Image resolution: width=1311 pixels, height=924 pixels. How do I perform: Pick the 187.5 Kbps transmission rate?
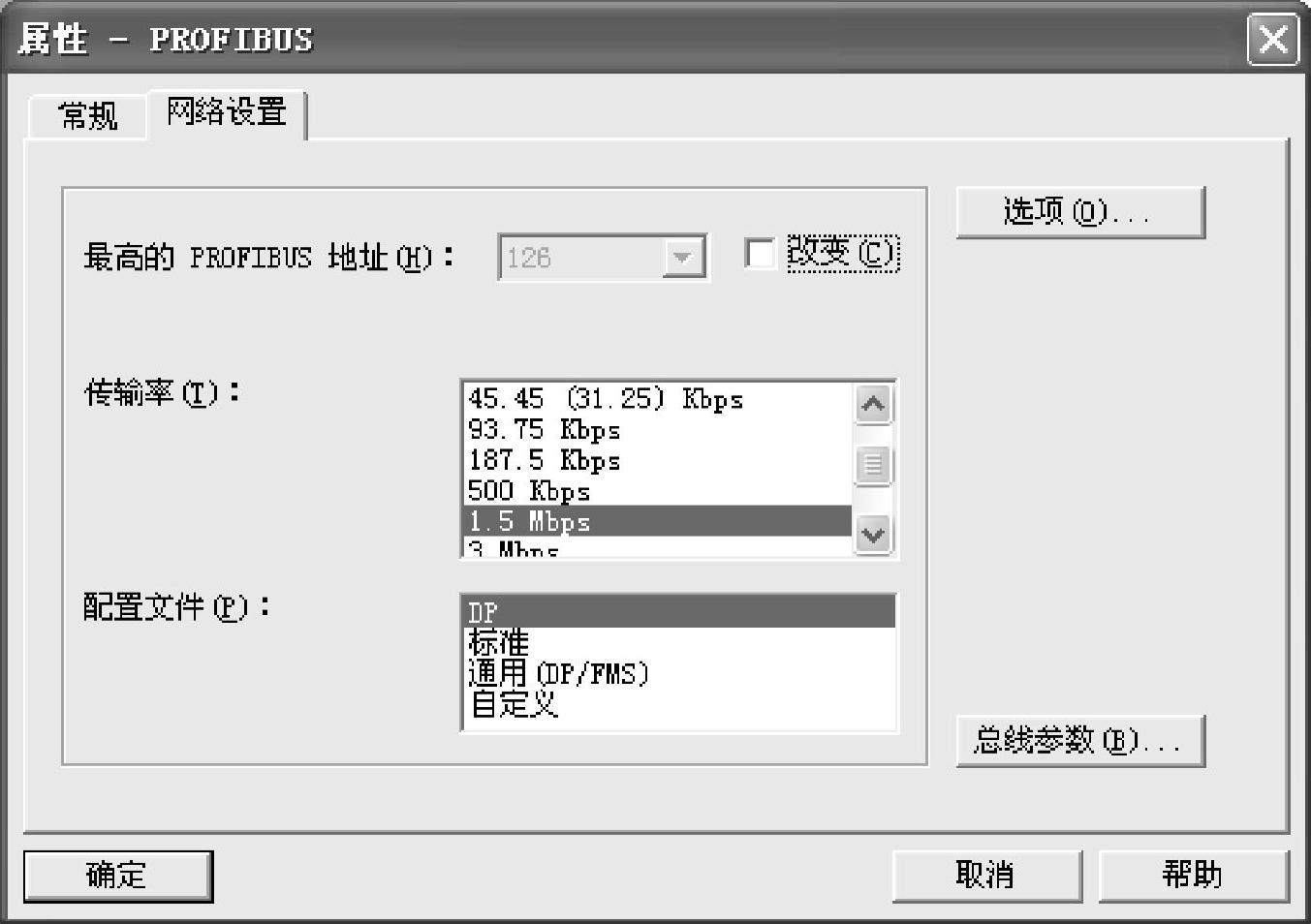tap(657, 460)
